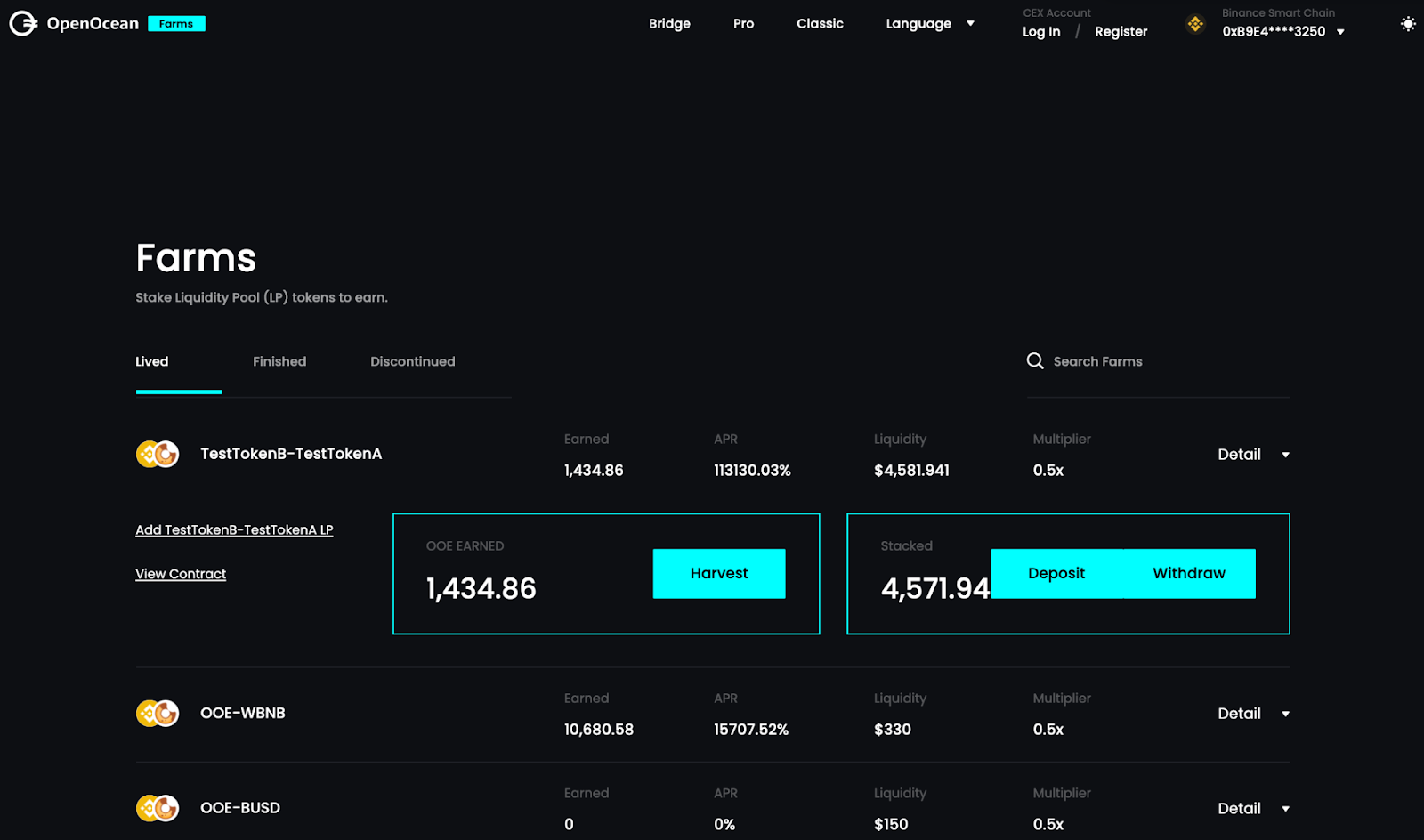Expand the OOE-WBNB Detail section
1424x840 pixels.
pos(1253,713)
